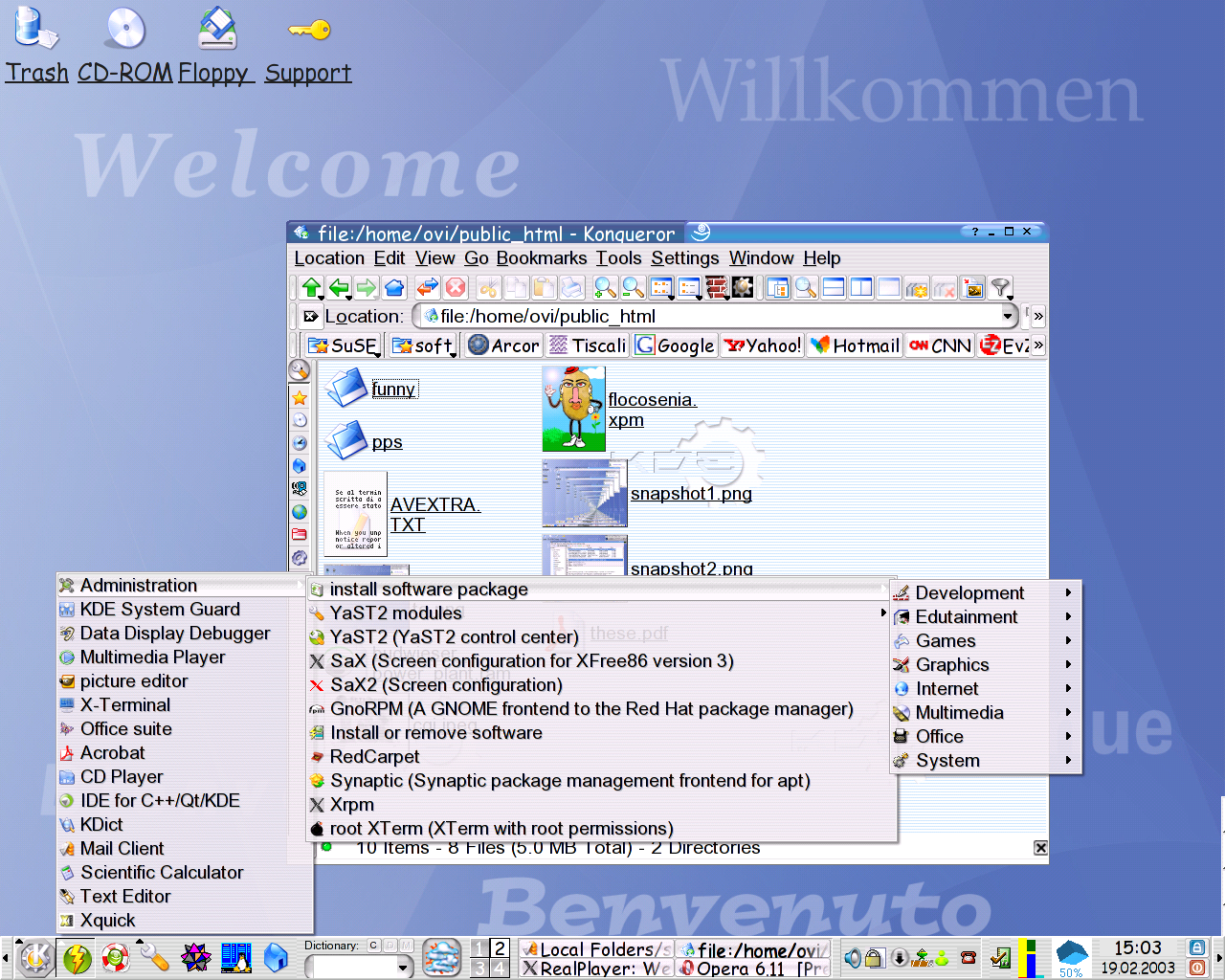
Task: Expand the Development submenu
Action: pos(987,593)
